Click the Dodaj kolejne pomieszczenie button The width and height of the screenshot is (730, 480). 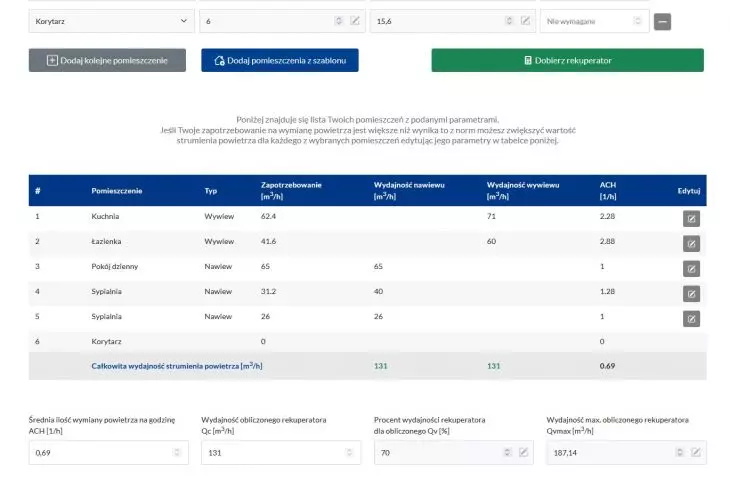point(107,61)
